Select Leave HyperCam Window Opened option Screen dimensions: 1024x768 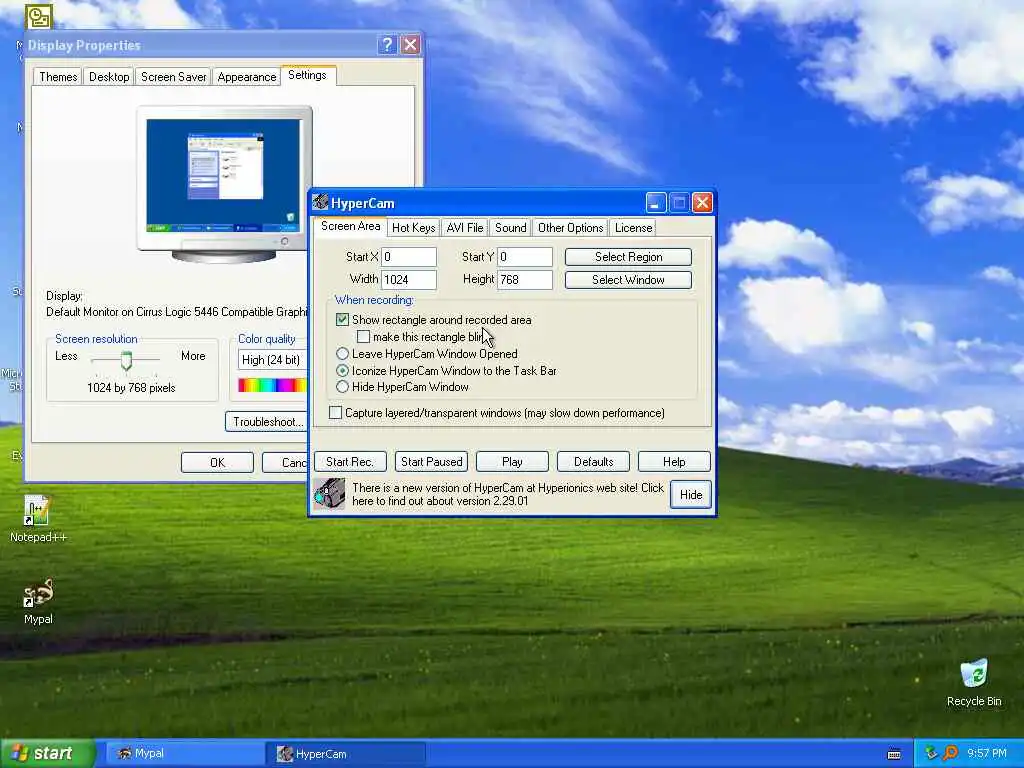tap(342, 353)
